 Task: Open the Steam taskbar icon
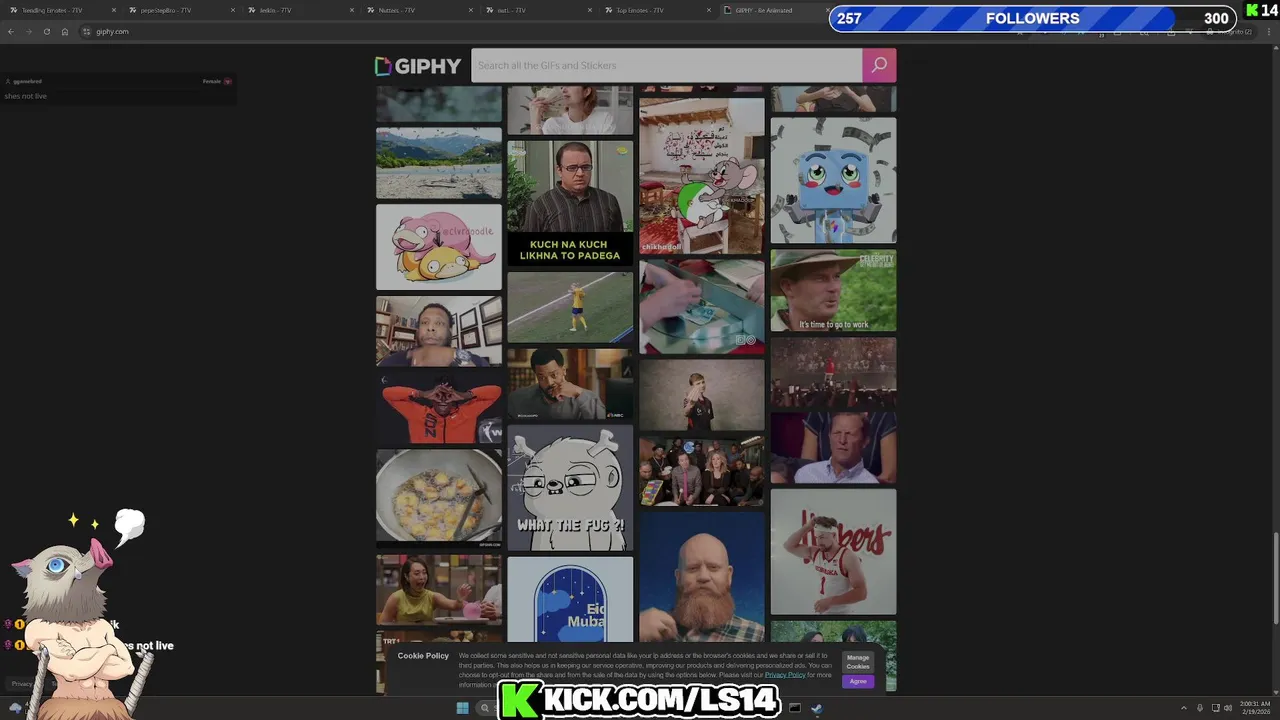click(817, 708)
